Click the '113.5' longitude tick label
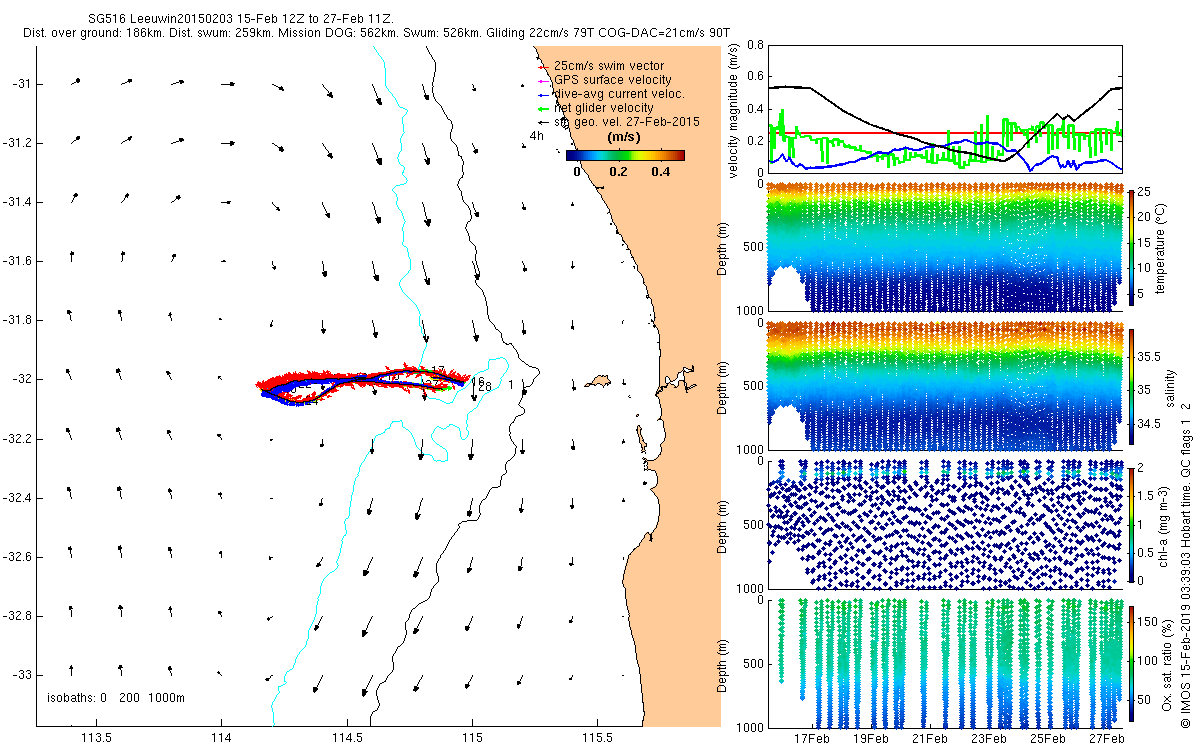 (x=97, y=739)
